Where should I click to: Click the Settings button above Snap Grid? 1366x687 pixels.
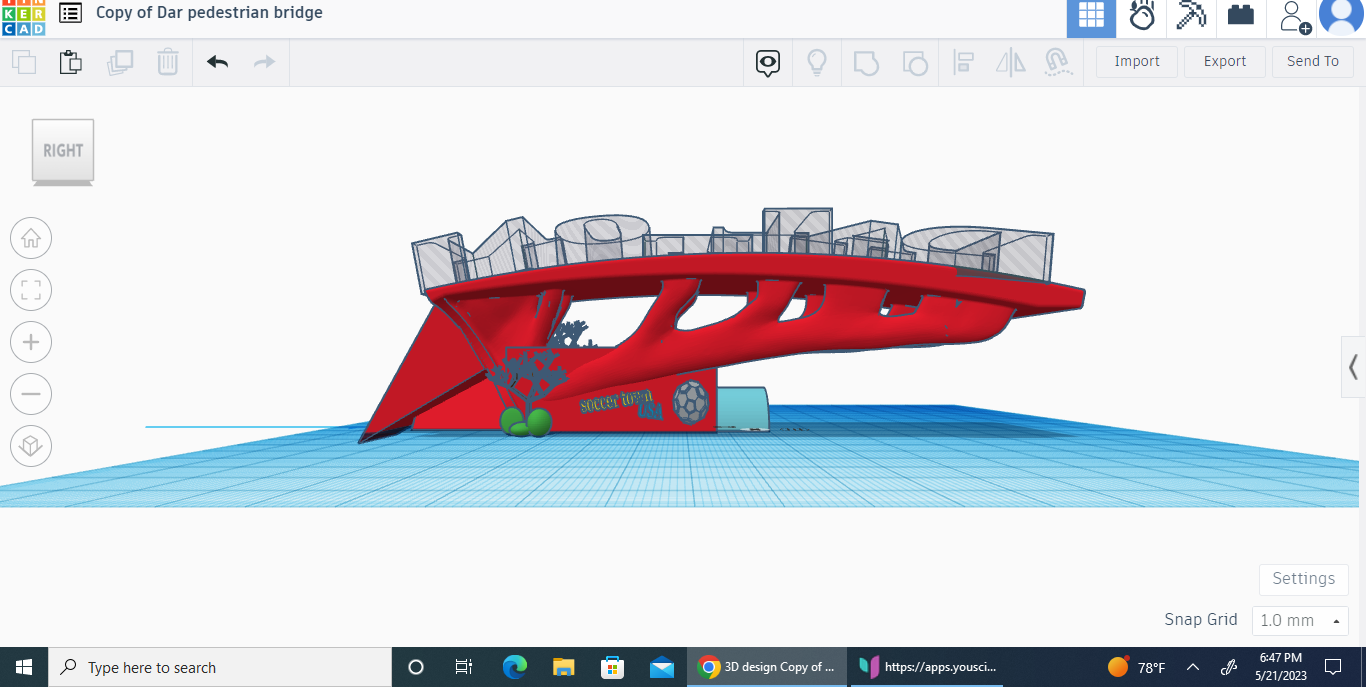pyautogui.click(x=1303, y=579)
